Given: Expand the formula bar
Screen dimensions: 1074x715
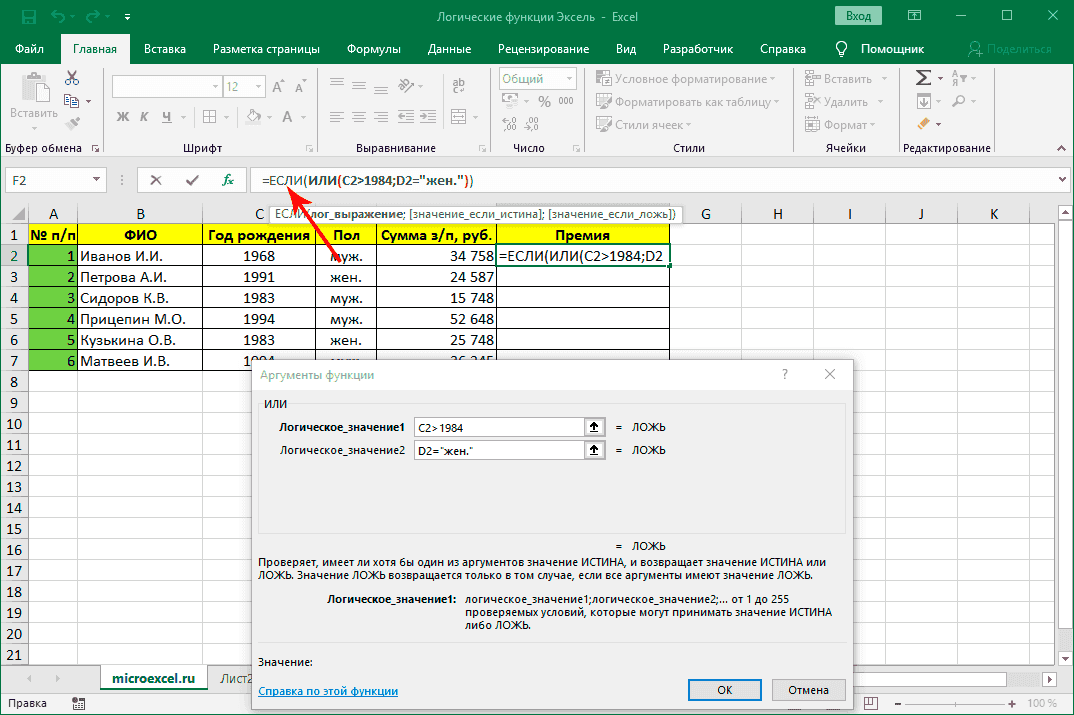Looking at the screenshot, I should click(x=1061, y=180).
